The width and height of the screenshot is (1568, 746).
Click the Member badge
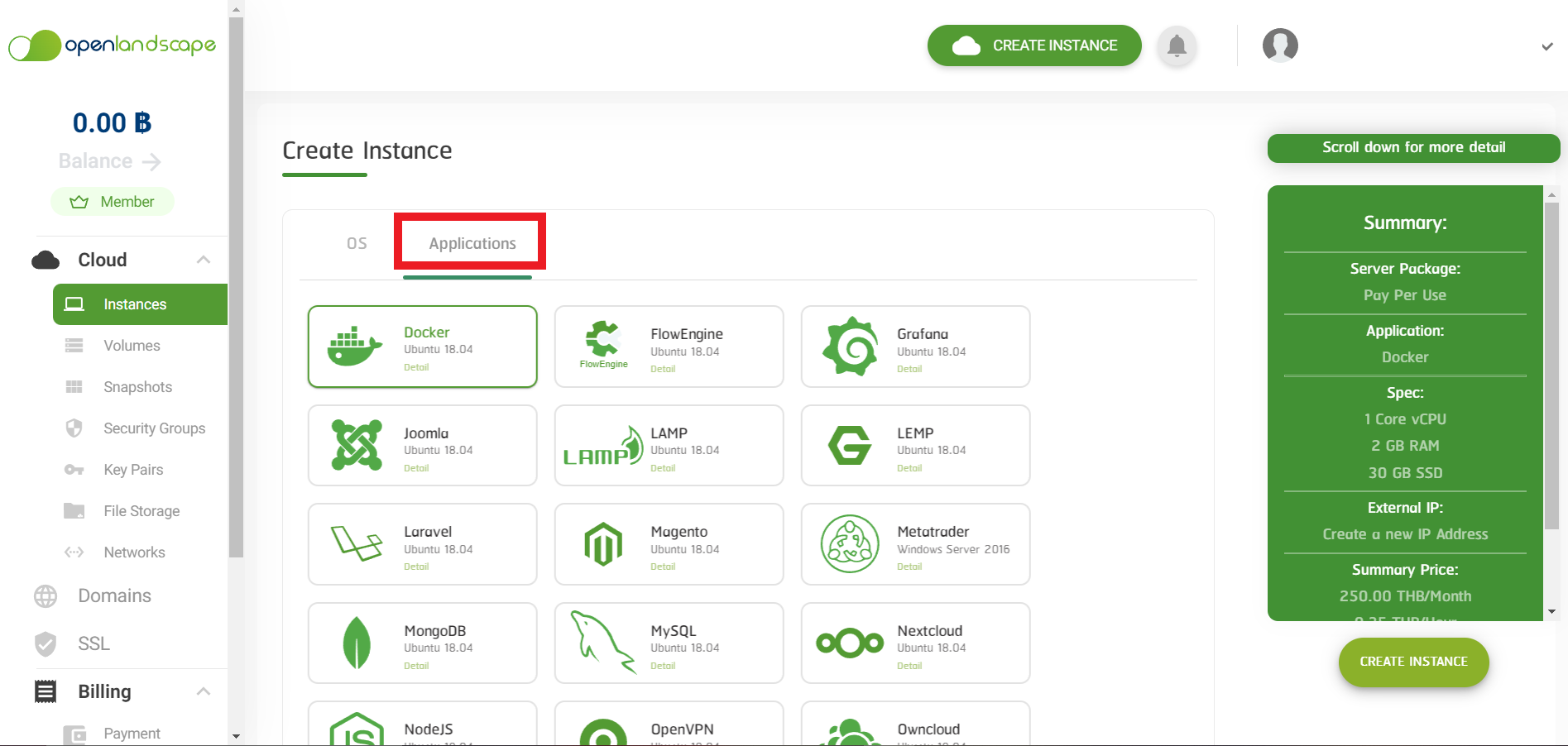(x=113, y=202)
